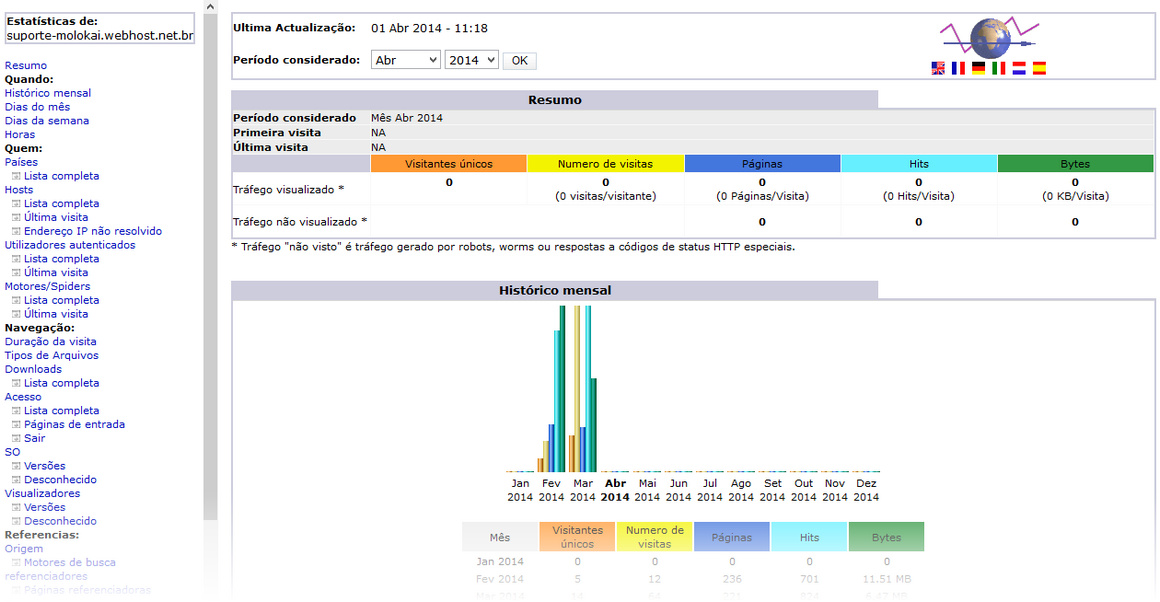
Task: Switch language using the British flag
Action: tap(938, 69)
